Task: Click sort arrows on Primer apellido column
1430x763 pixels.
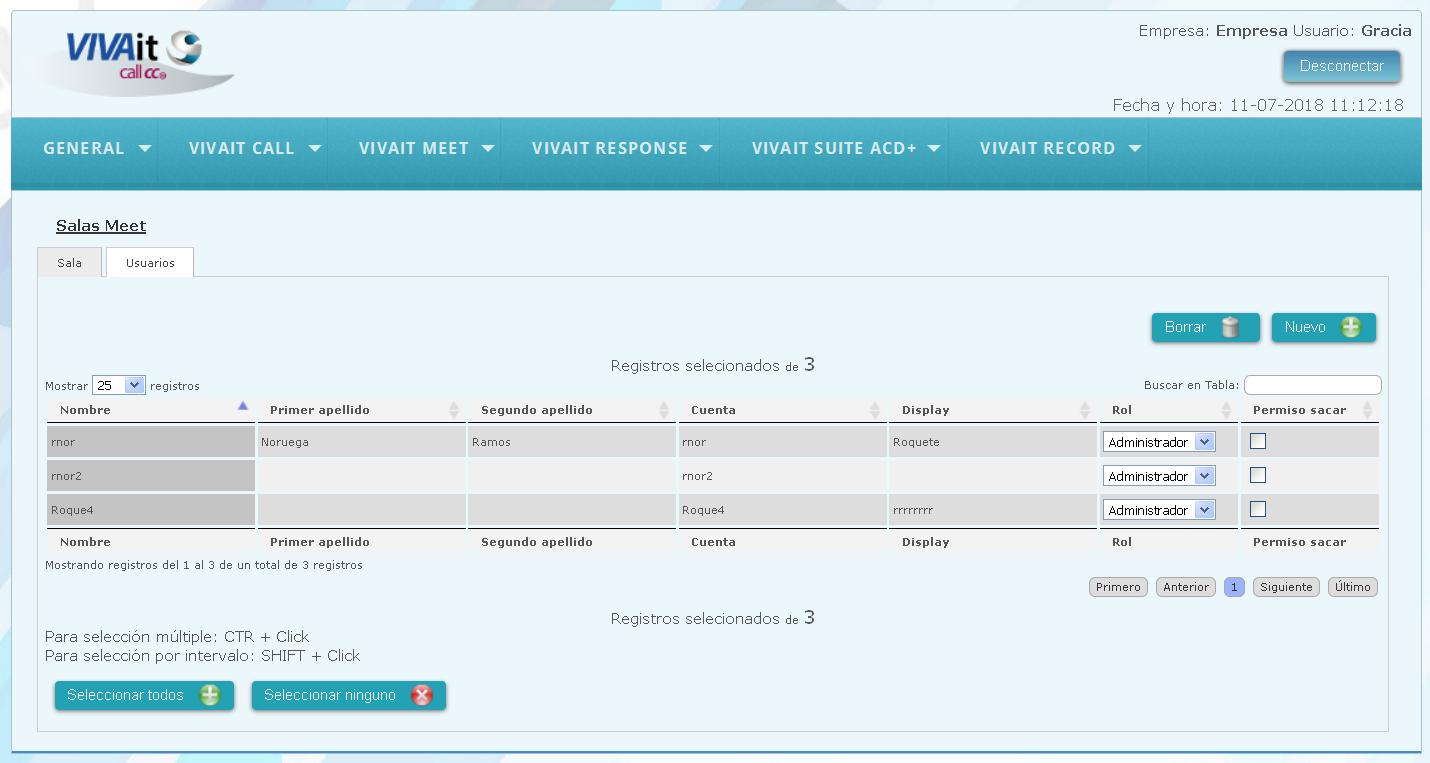Action: 454,410
